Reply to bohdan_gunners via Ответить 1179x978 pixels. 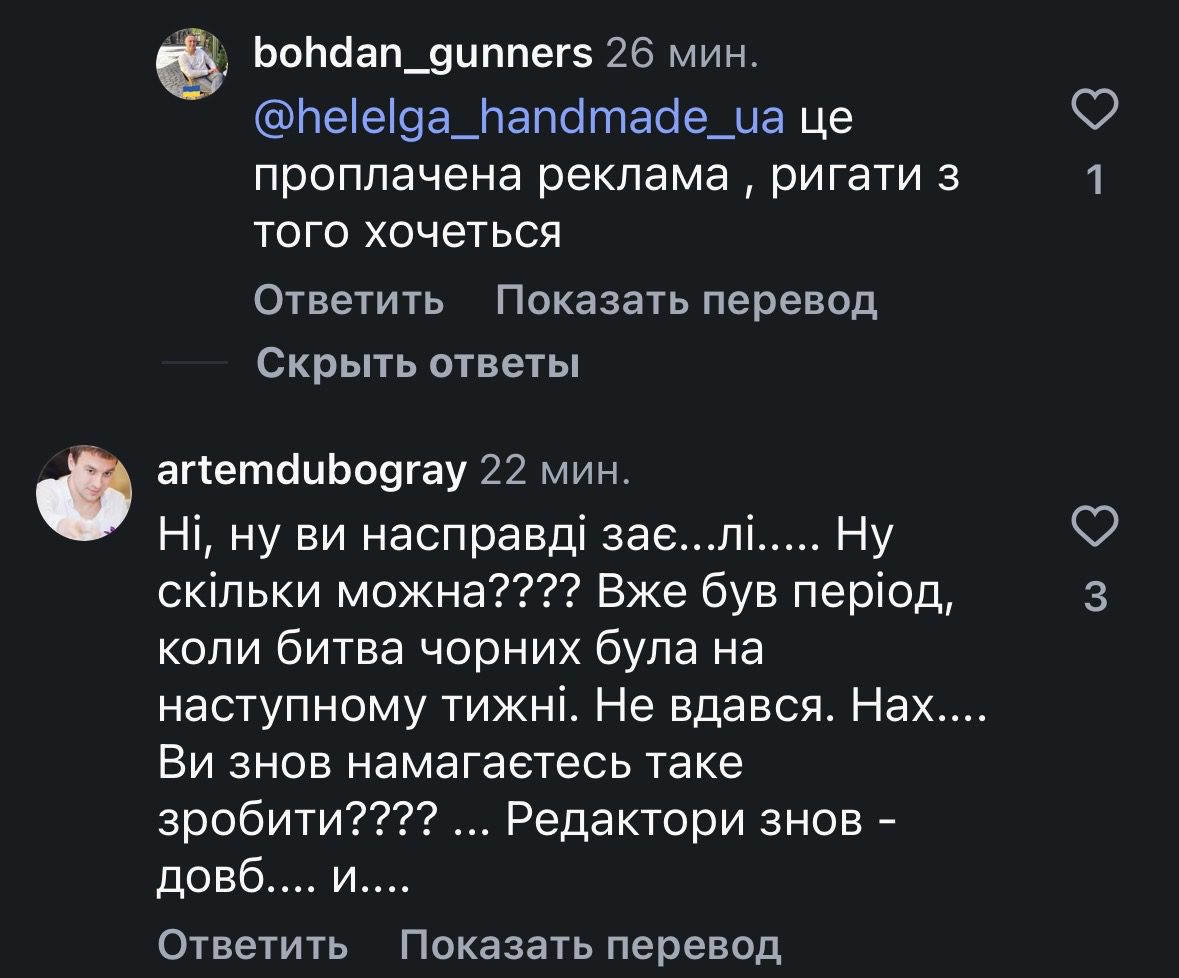coord(349,299)
